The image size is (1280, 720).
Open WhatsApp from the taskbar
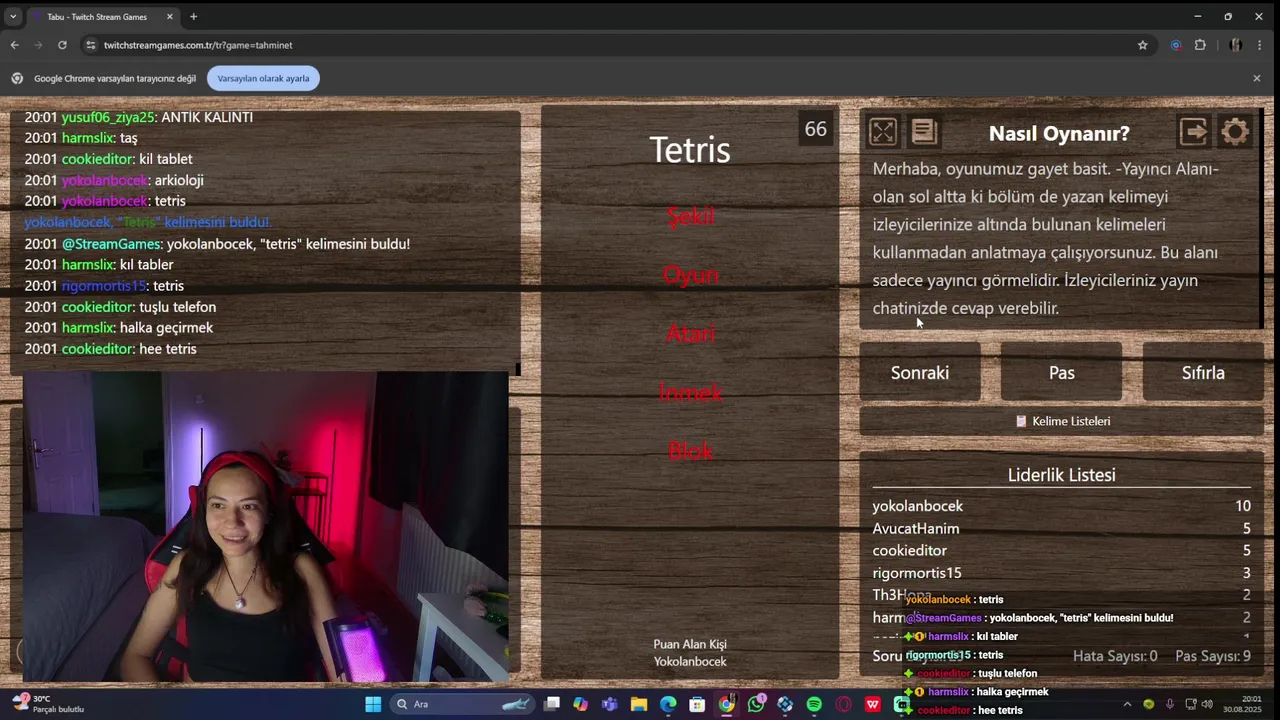pyautogui.click(x=756, y=704)
